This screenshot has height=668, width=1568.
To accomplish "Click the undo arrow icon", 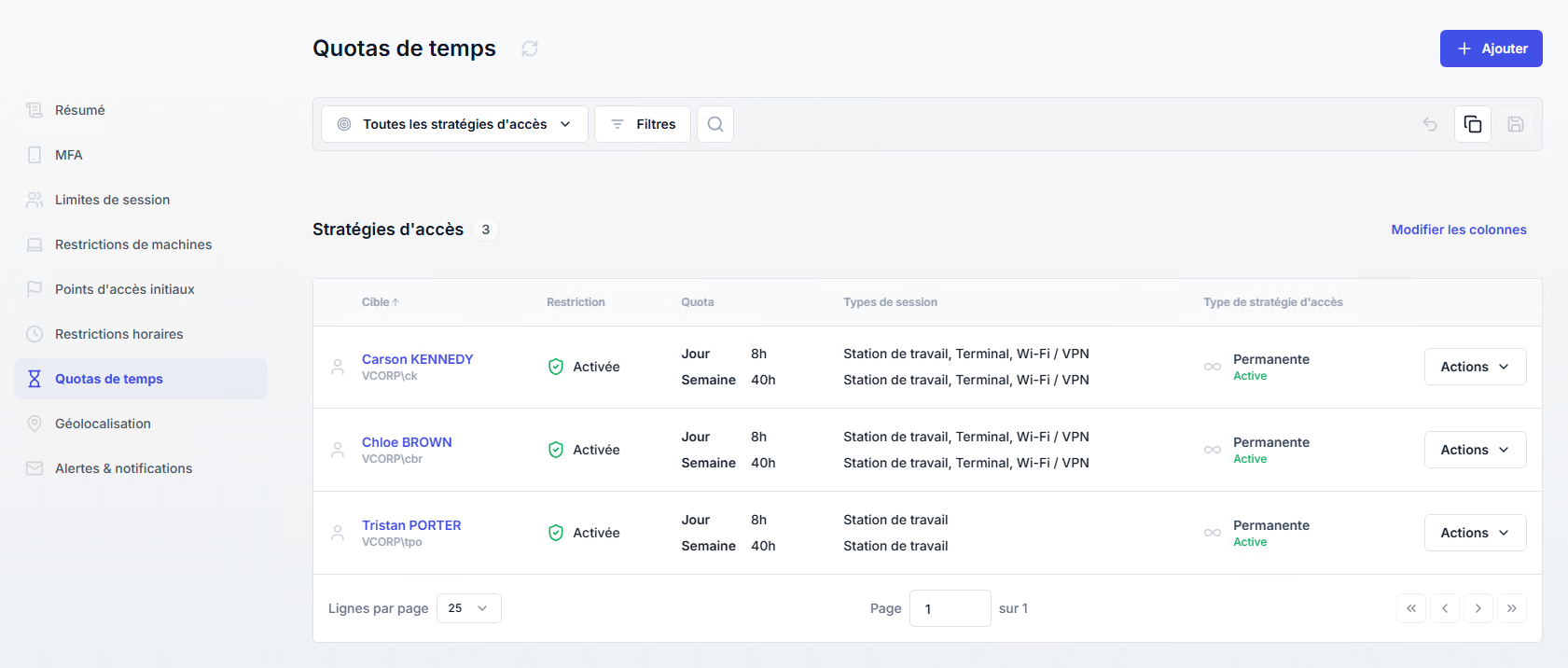I will point(1430,124).
